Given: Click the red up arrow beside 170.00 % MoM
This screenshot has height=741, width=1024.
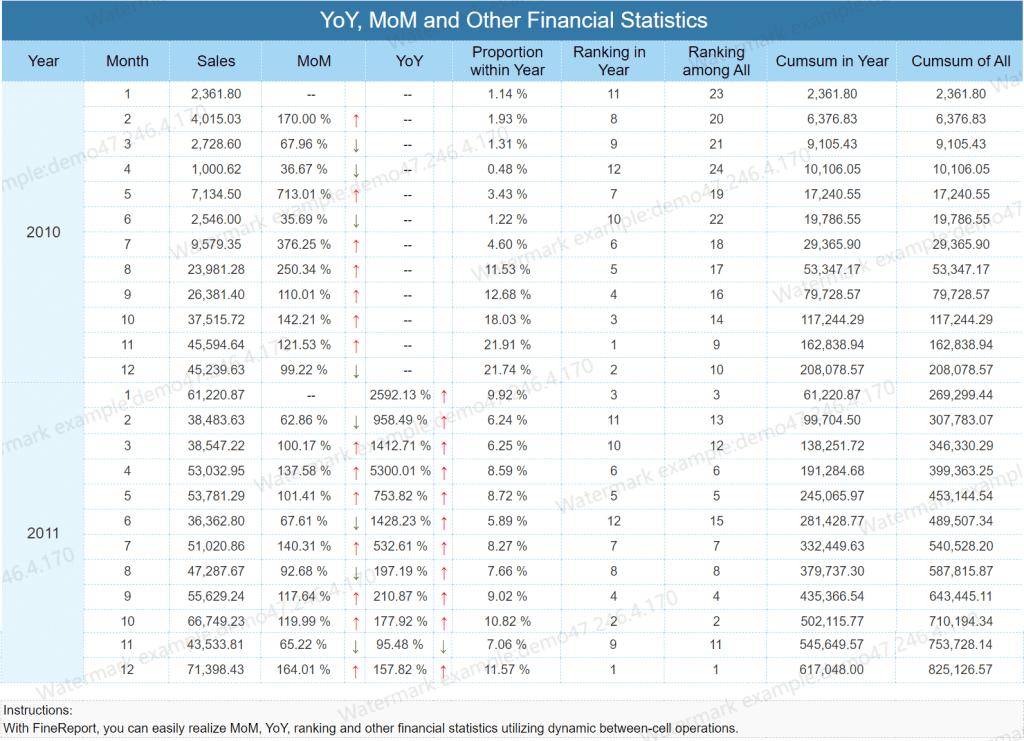Looking at the screenshot, I should pos(356,120).
